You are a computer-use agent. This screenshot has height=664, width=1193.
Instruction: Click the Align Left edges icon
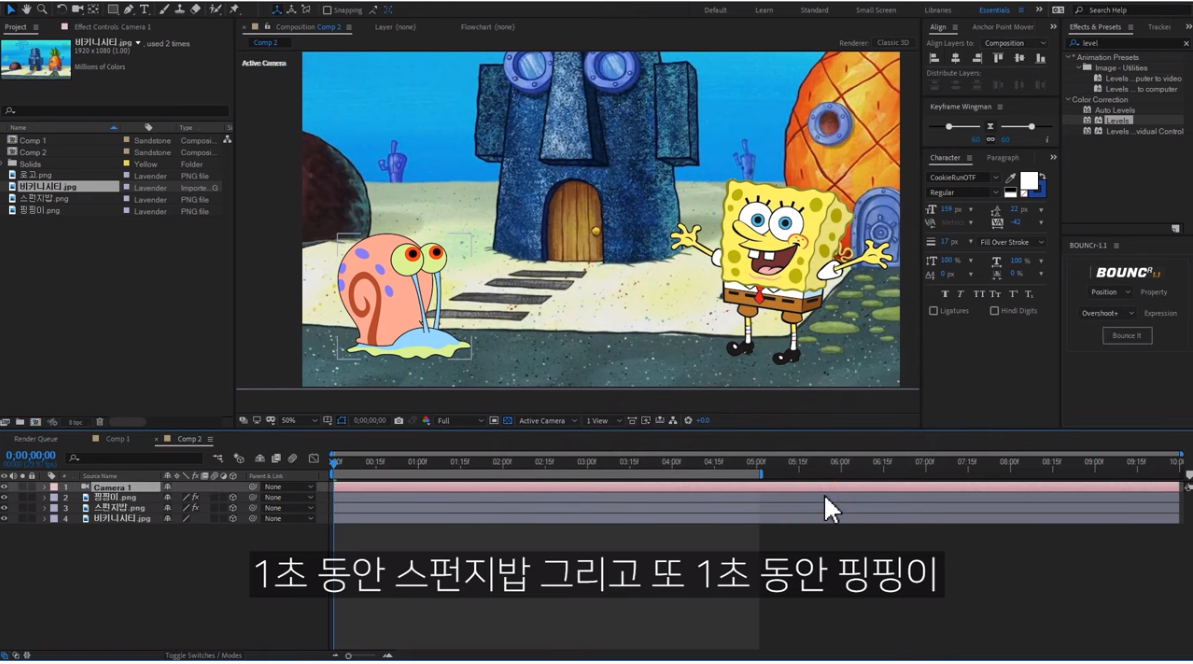(934, 58)
